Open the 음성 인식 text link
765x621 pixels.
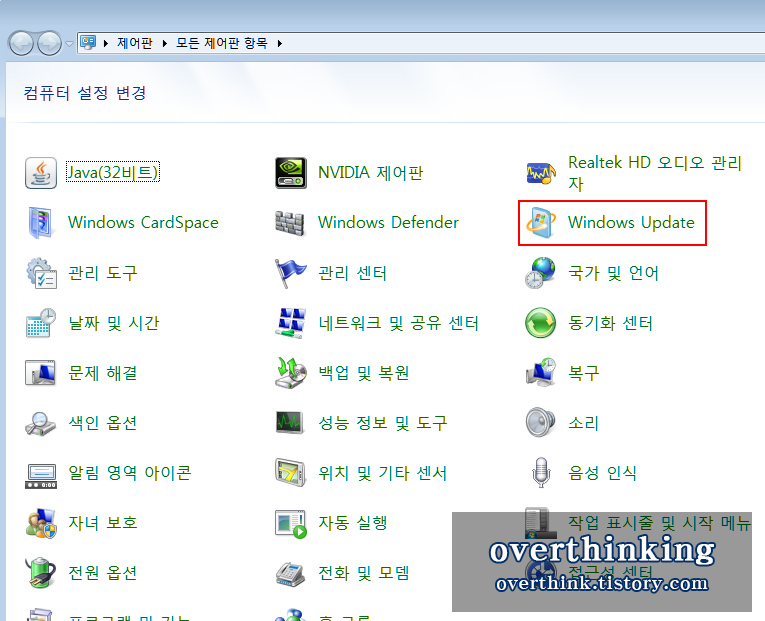point(602,473)
